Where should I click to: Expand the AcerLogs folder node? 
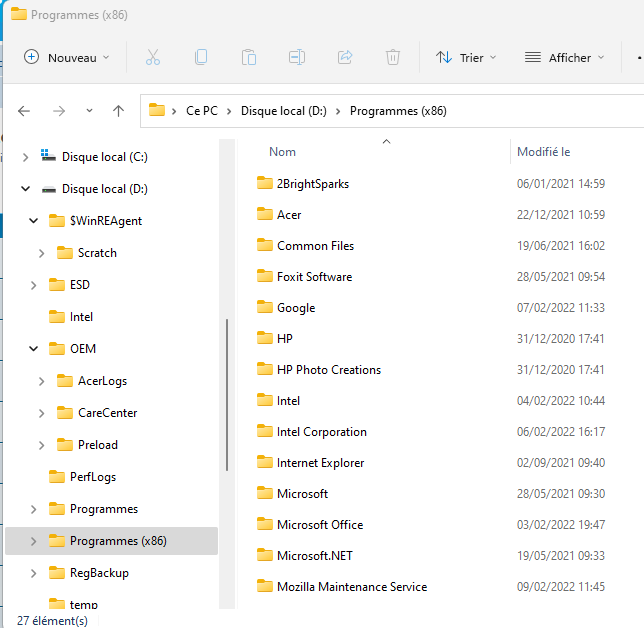point(41,381)
